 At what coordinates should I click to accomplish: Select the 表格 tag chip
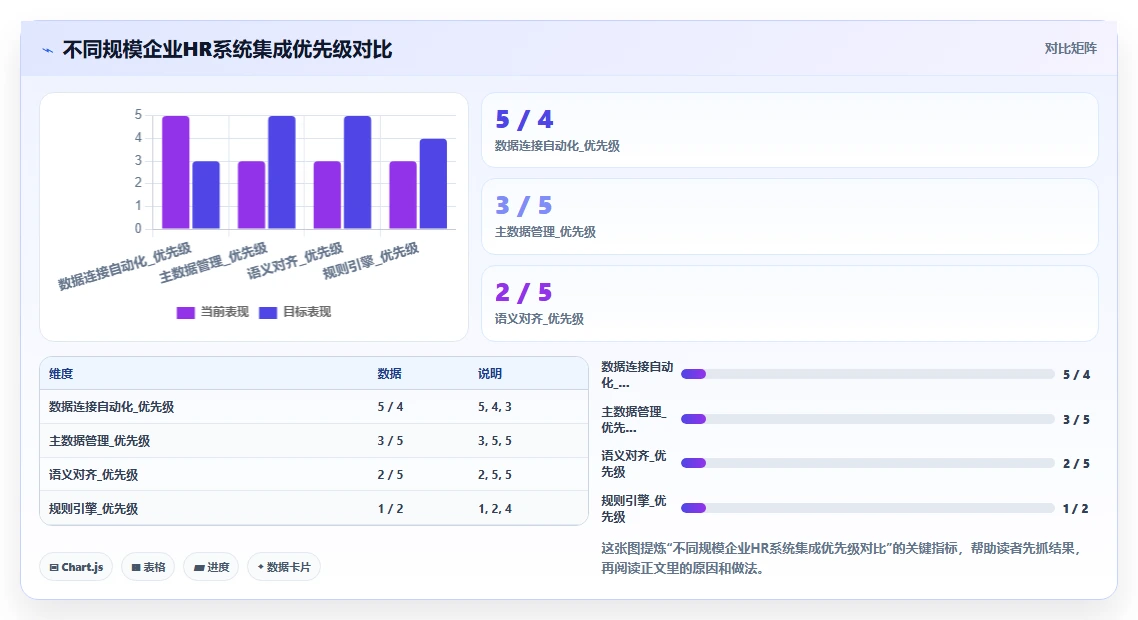148,567
